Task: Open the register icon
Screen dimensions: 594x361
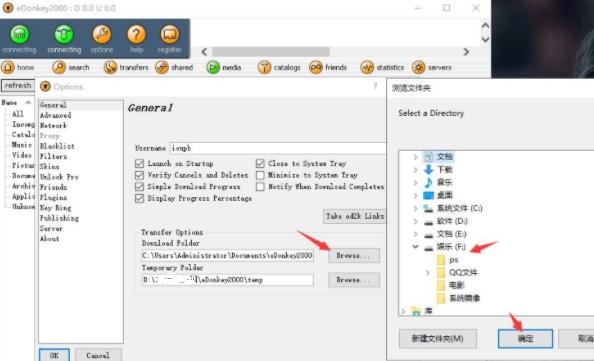Action: [169, 34]
